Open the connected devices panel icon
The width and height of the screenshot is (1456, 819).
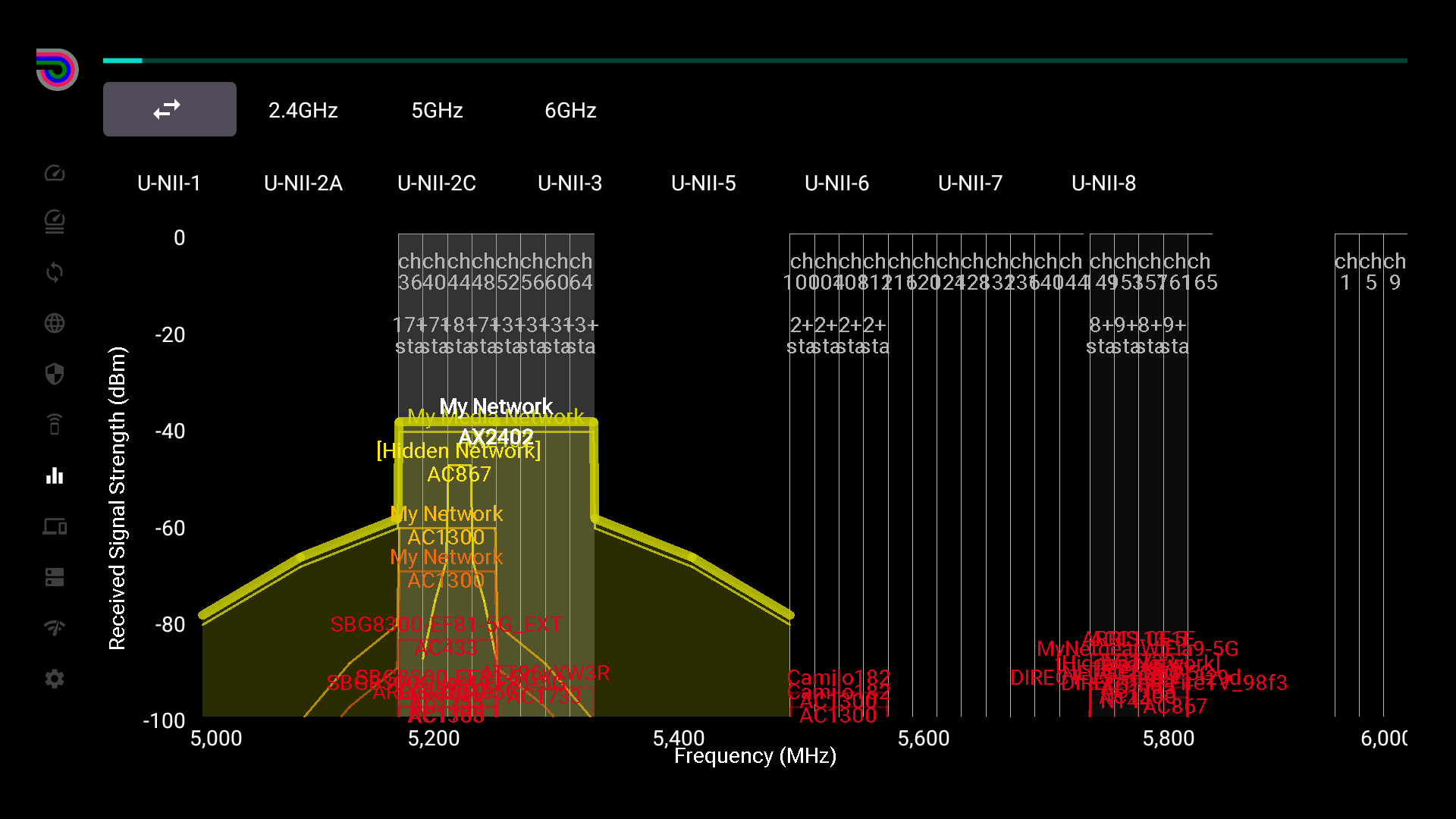54,526
